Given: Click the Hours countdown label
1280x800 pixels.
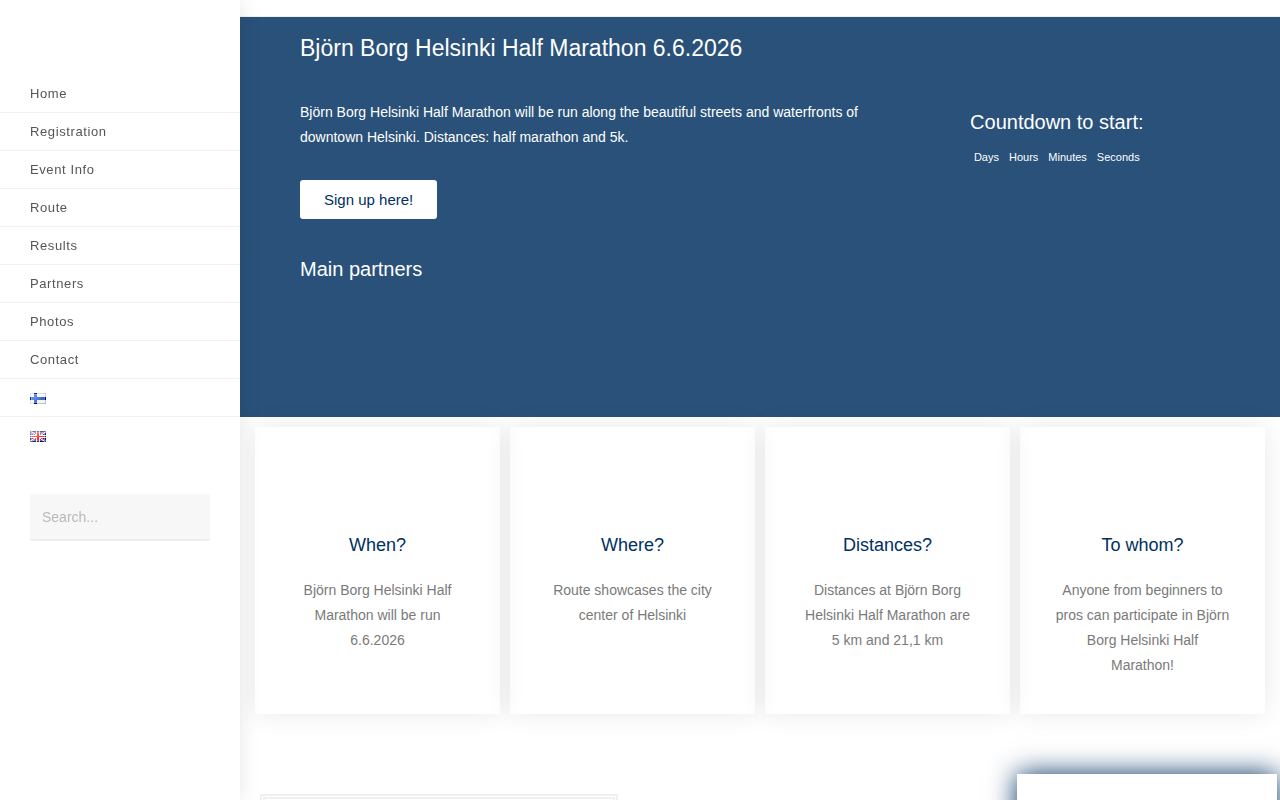Looking at the screenshot, I should pyautogui.click(x=1023, y=157).
